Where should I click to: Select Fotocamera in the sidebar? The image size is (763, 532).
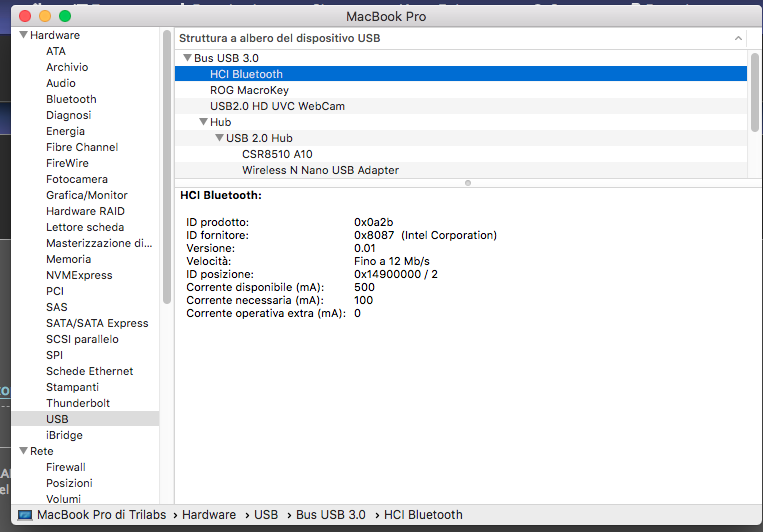pyautogui.click(x=77, y=179)
